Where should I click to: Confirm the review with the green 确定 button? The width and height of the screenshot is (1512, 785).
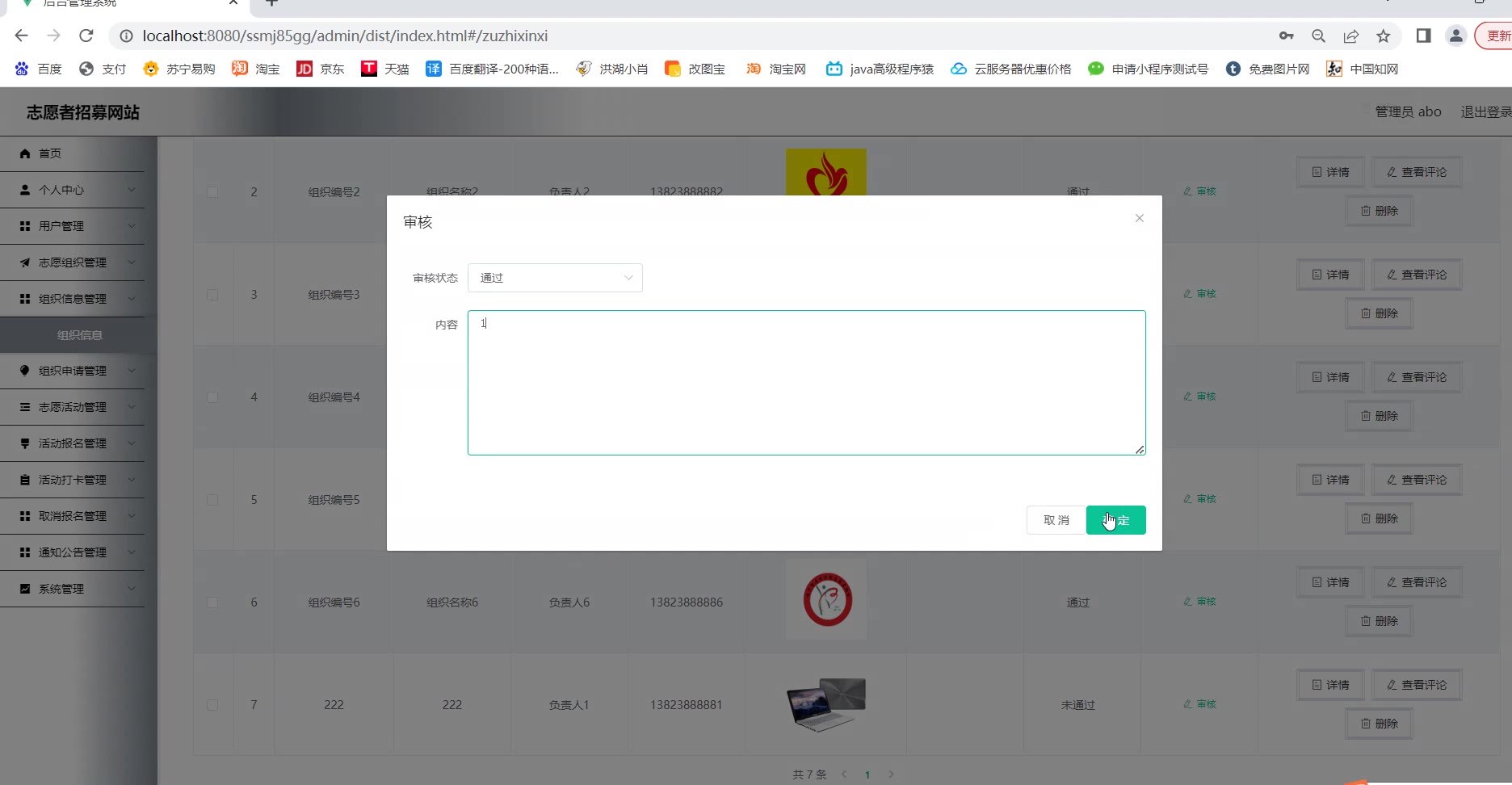point(1116,520)
